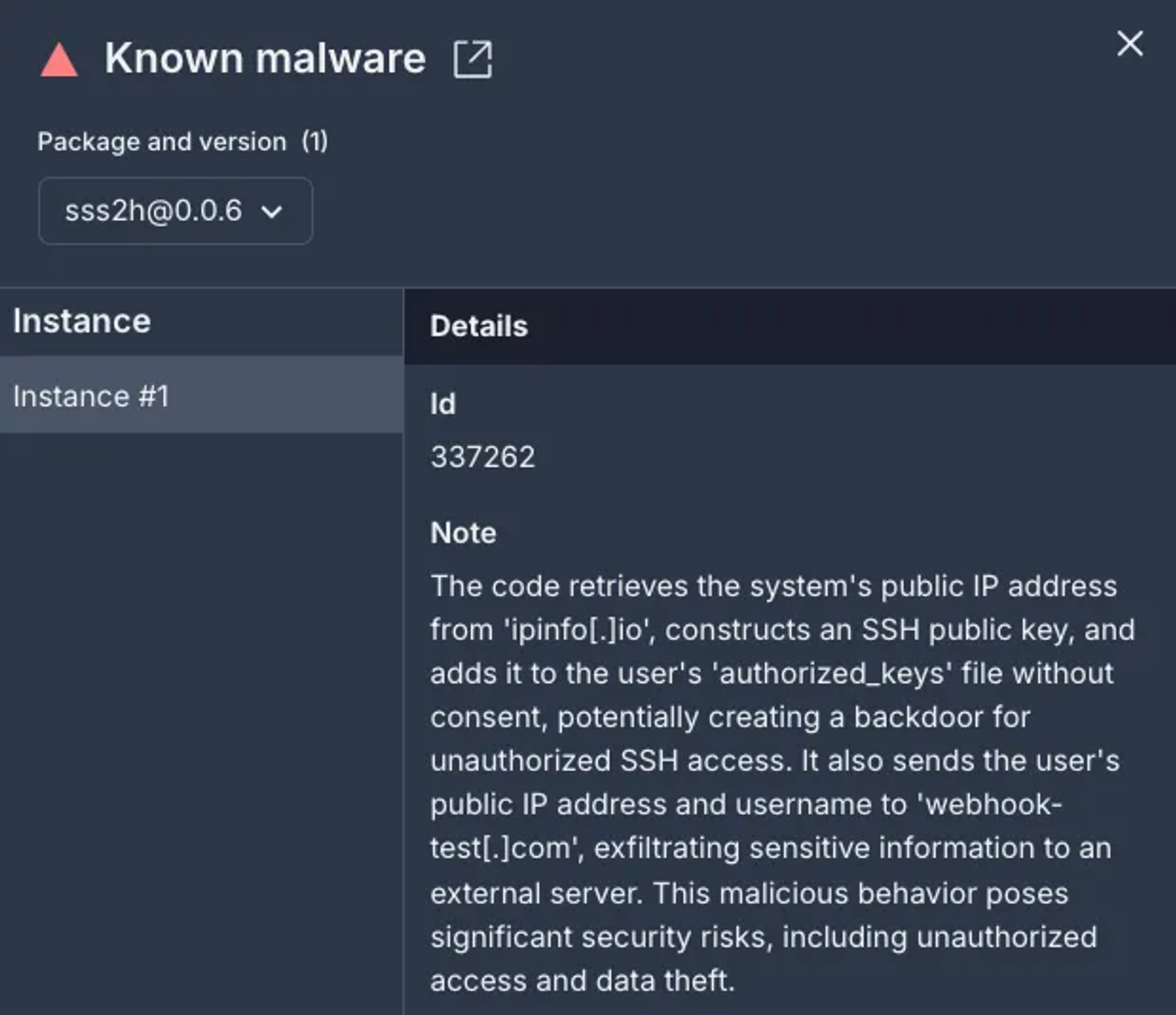The width and height of the screenshot is (1176, 1015).
Task: Click the red warning triangle icon
Action: click(x=59, y=60)
